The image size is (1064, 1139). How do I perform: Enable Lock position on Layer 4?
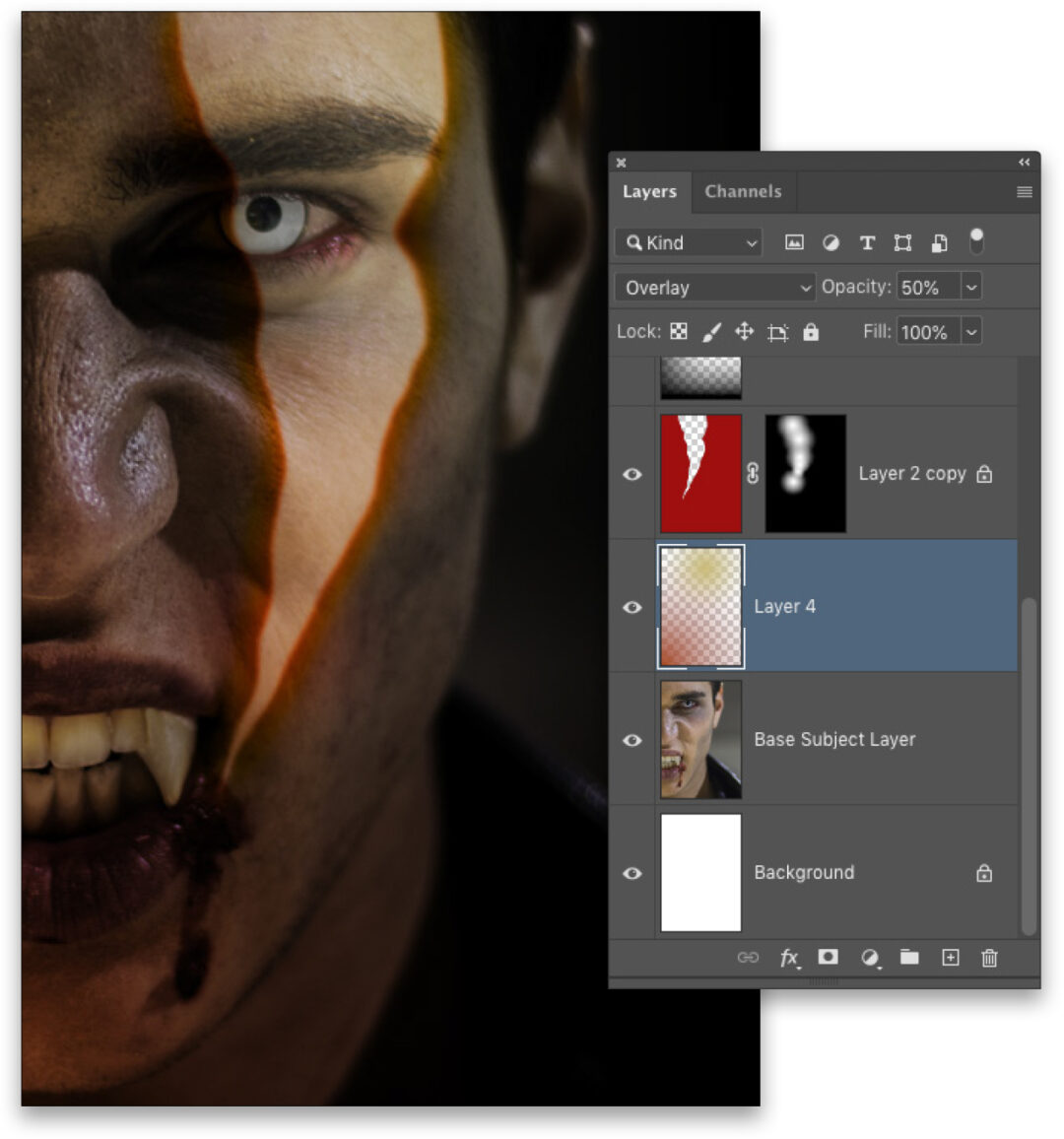click(x=744, y=331)
